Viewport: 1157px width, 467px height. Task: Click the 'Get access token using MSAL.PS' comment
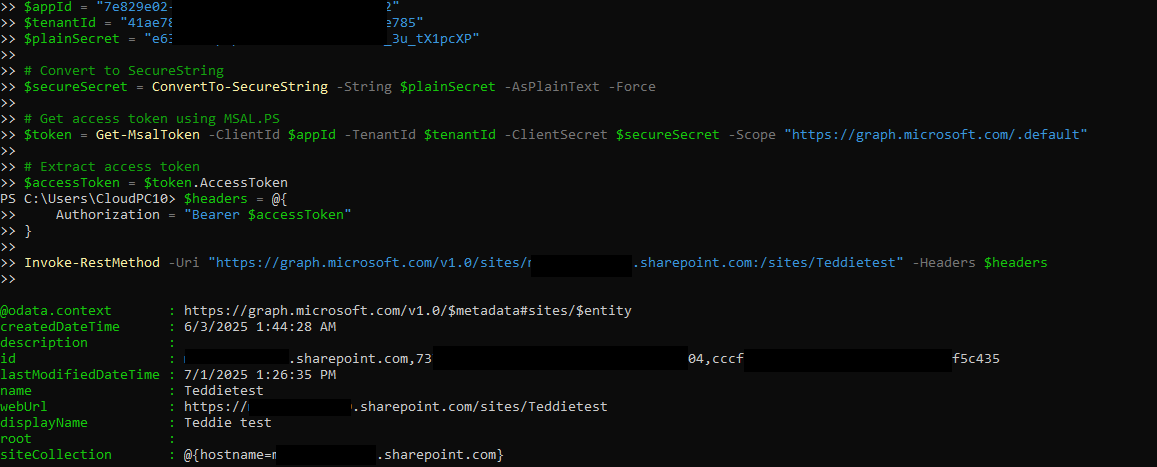(x=152, y=118)
